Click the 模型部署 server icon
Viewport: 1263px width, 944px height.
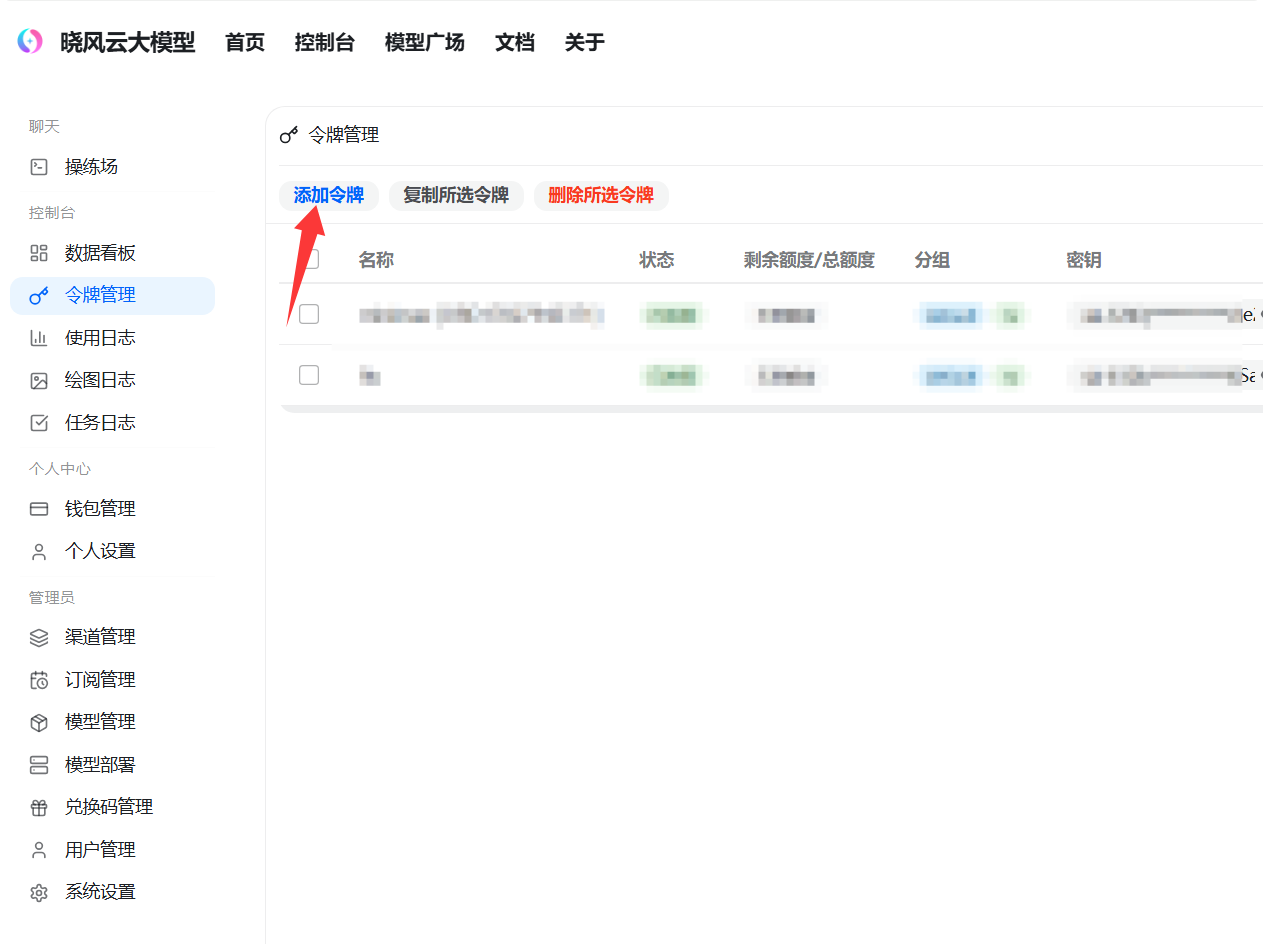[39, 765]
